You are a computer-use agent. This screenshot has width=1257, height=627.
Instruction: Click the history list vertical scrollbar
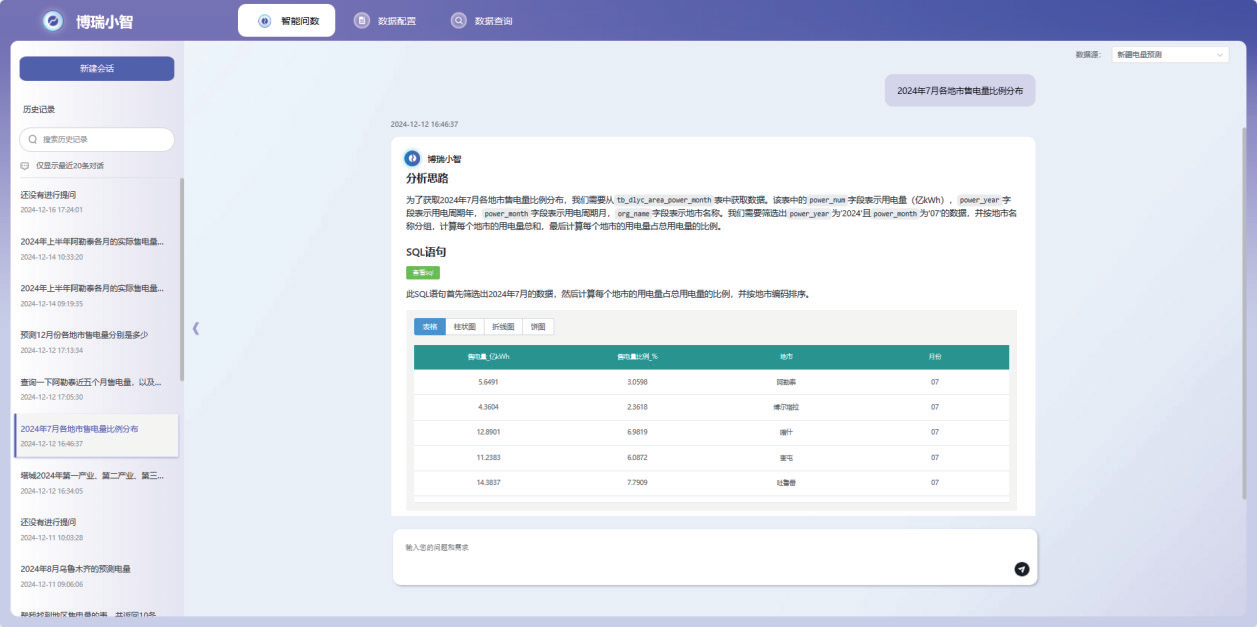[x=182, y=280]
